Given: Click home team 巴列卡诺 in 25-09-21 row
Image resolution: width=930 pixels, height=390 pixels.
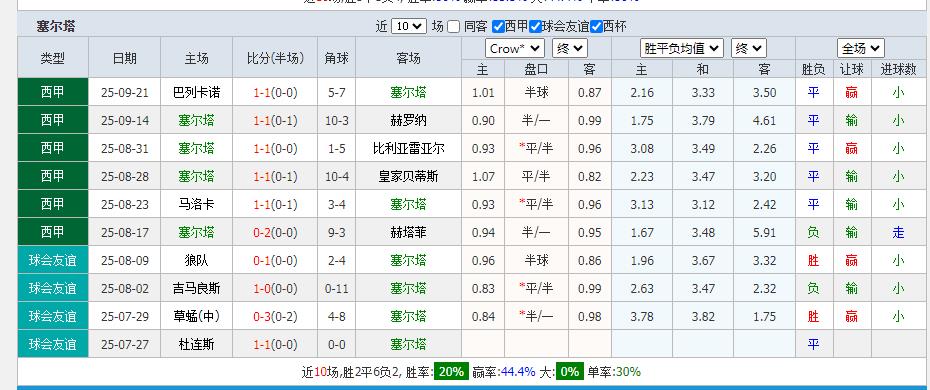Looking at the screenshot, I should [196, 92].
